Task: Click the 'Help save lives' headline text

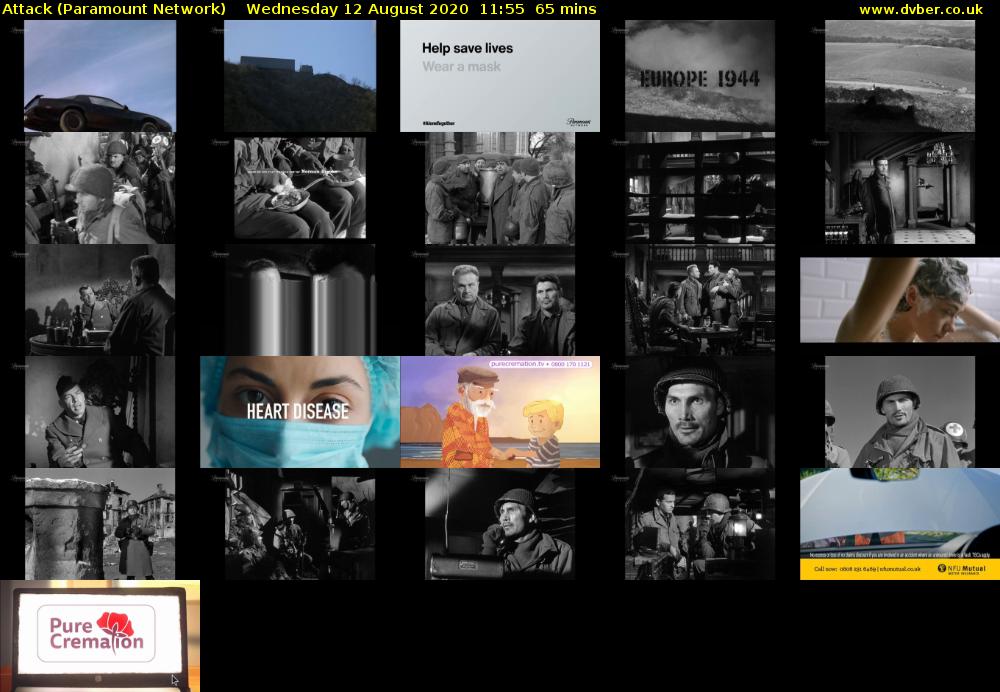Action: pyautogui.click(x=467, y=48)
